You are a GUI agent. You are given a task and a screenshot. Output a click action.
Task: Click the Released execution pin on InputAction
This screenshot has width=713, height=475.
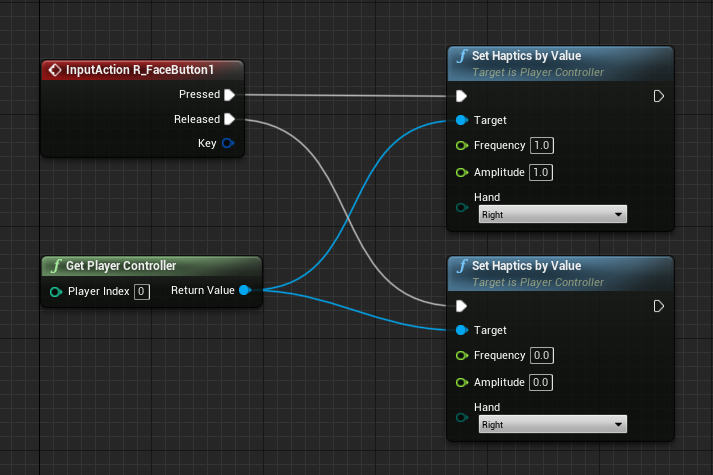point(229,119)
